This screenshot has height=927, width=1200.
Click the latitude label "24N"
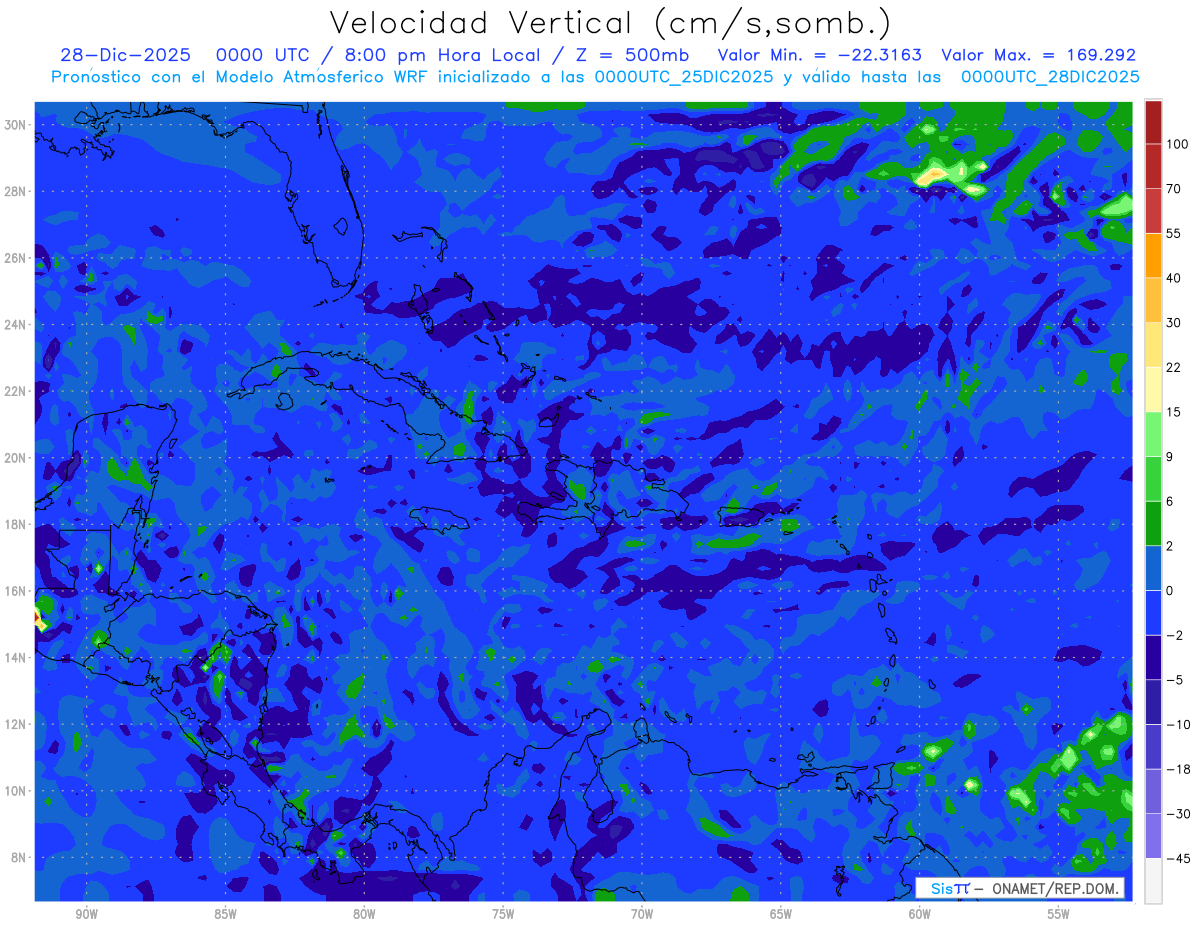16,324
